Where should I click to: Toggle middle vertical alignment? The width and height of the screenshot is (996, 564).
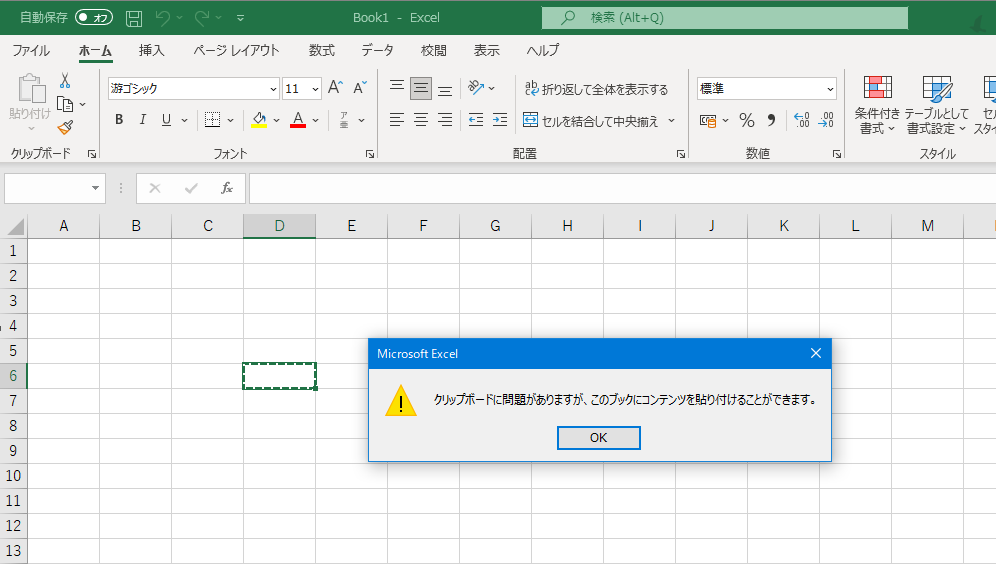421,88
